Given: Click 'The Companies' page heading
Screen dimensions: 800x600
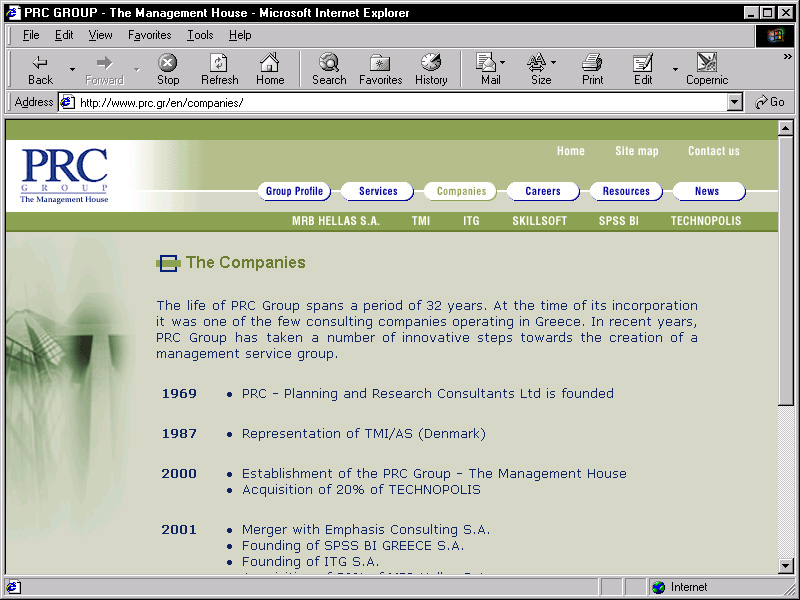Looking at the screenshot, I should coord(245,262).
